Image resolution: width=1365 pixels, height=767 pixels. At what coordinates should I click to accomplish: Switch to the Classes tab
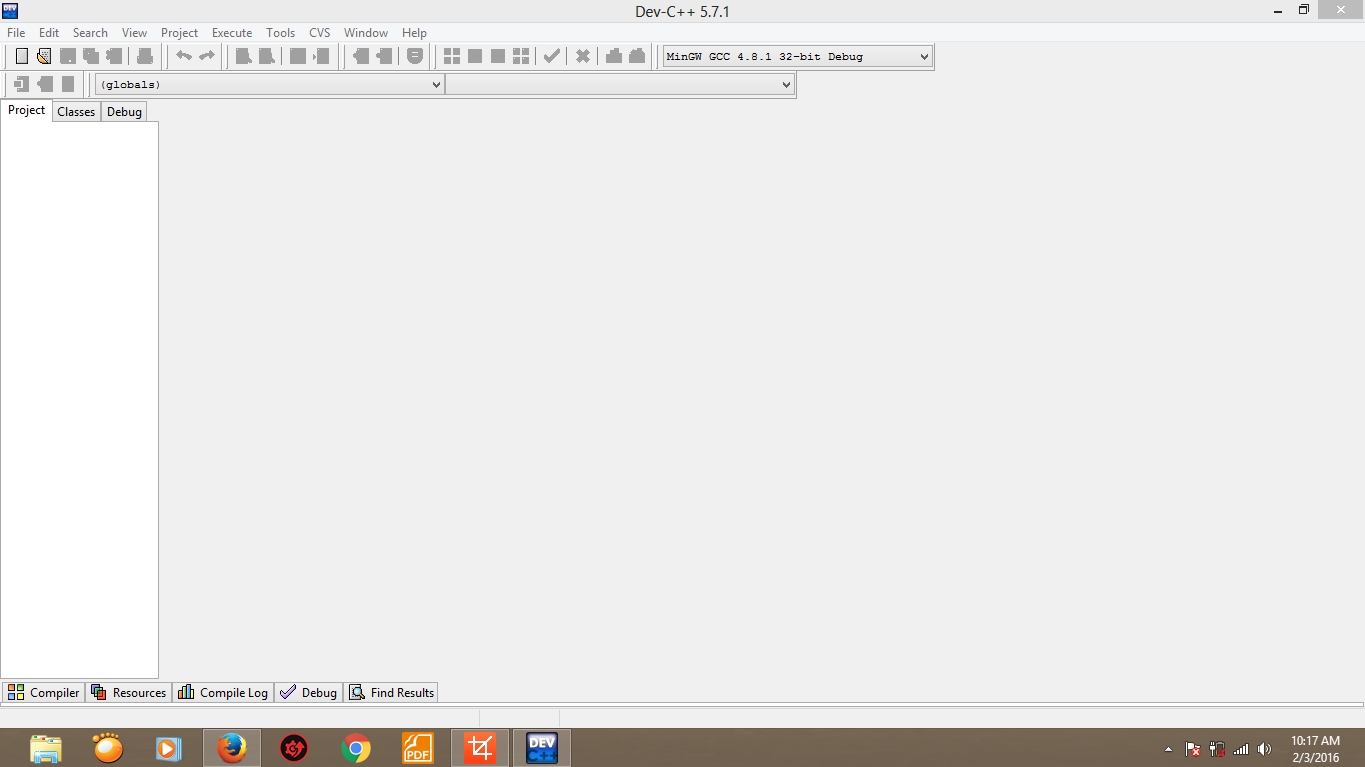[x=76, y=112]
